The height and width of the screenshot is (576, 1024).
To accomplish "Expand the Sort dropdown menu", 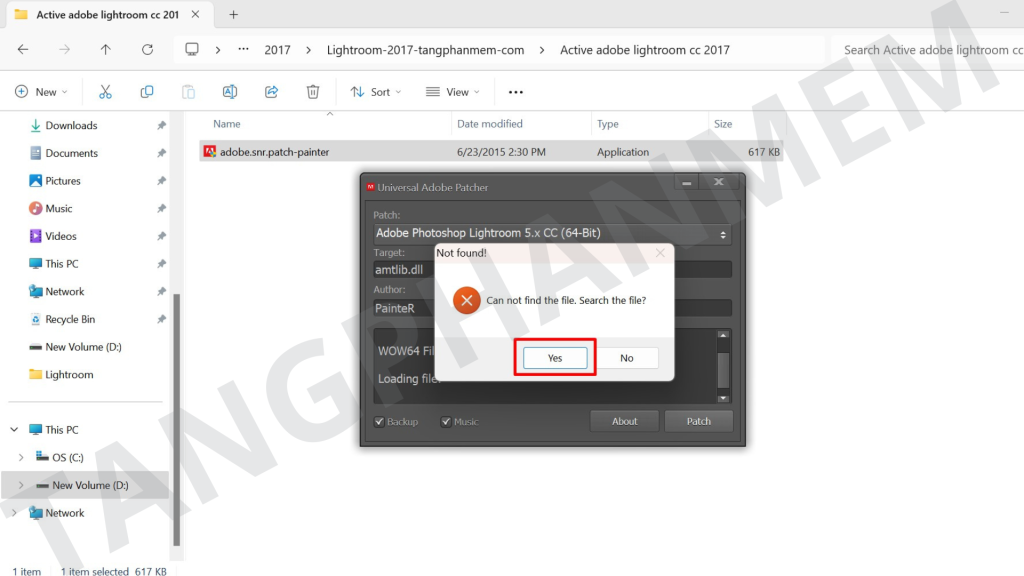I will click(x=376, y=92).
